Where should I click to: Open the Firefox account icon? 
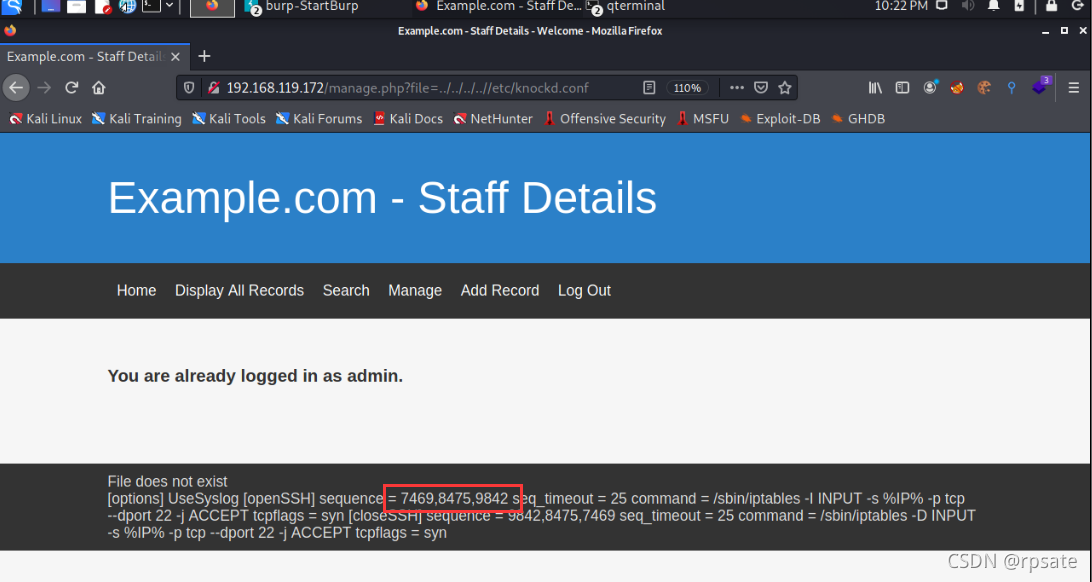(x=930, y=88)
